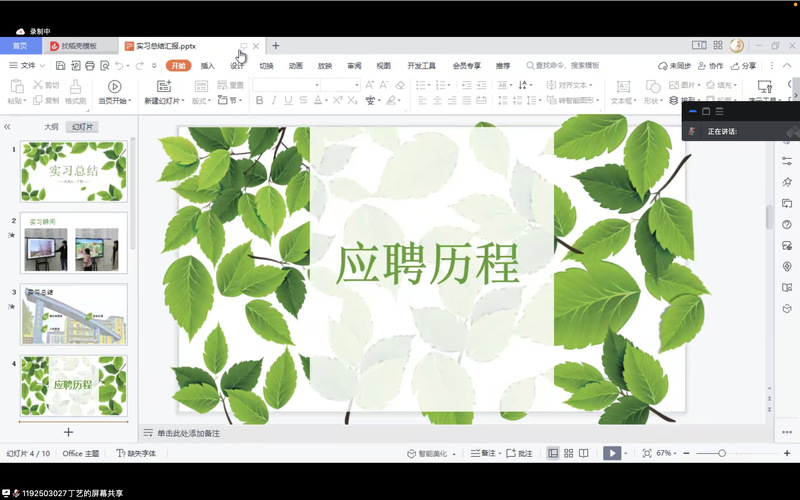Click the Save icon in quick access toolbar
Image resolution: width=800 pixels, height=500 pixels.
(61, 65)
